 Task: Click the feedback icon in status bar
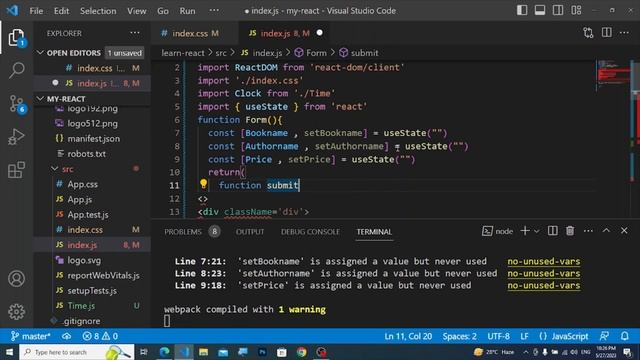tap(604, 336)
